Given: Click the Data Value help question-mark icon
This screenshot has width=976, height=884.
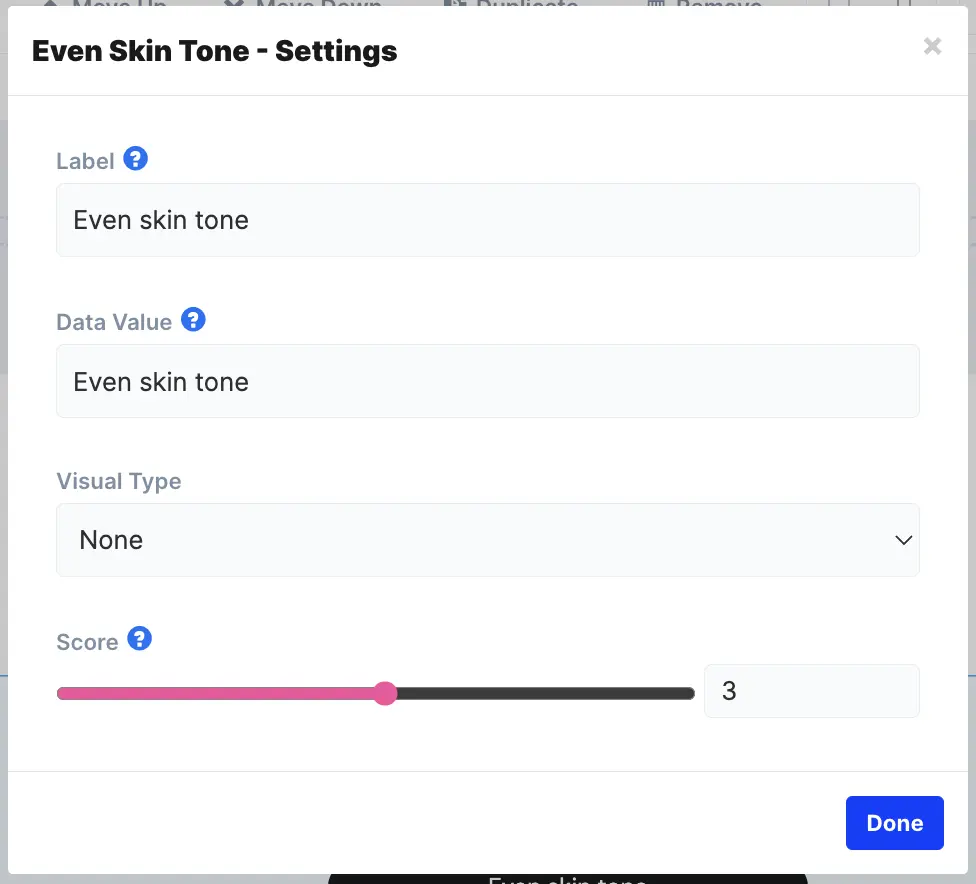Looking at the screenshot, I should point(193,320).
